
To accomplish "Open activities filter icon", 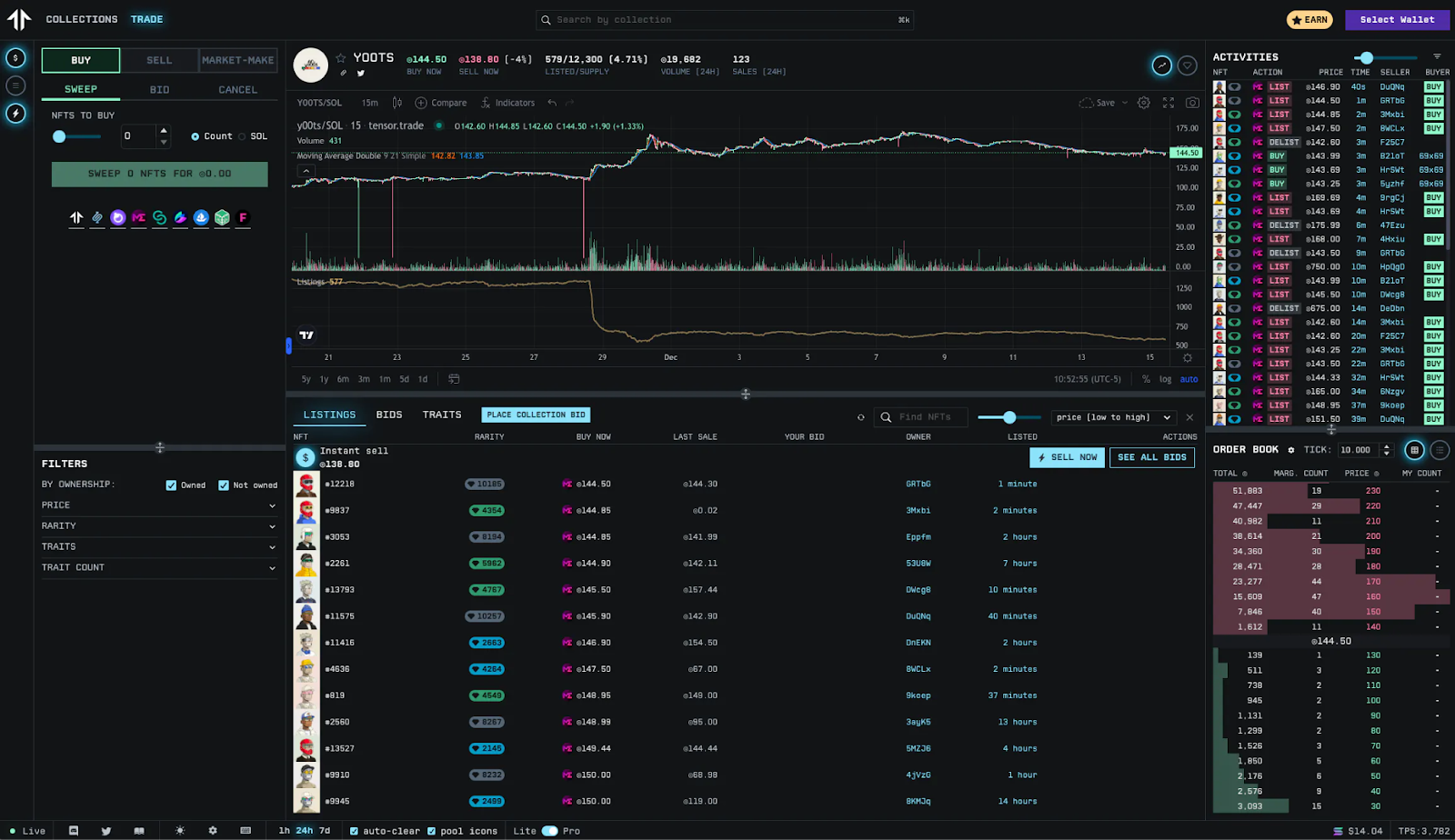I will [1437, 57].
